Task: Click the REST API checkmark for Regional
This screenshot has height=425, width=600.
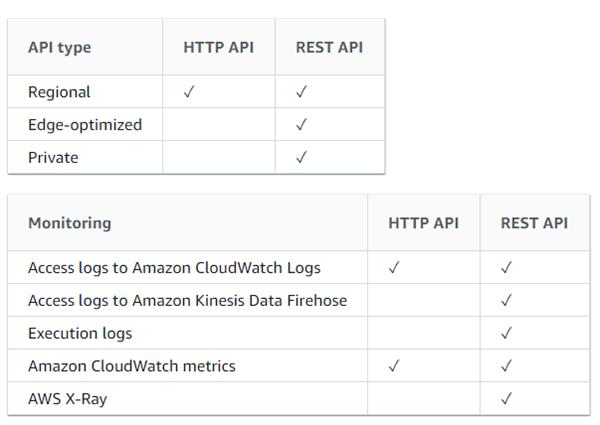Action: click(301, 92)
